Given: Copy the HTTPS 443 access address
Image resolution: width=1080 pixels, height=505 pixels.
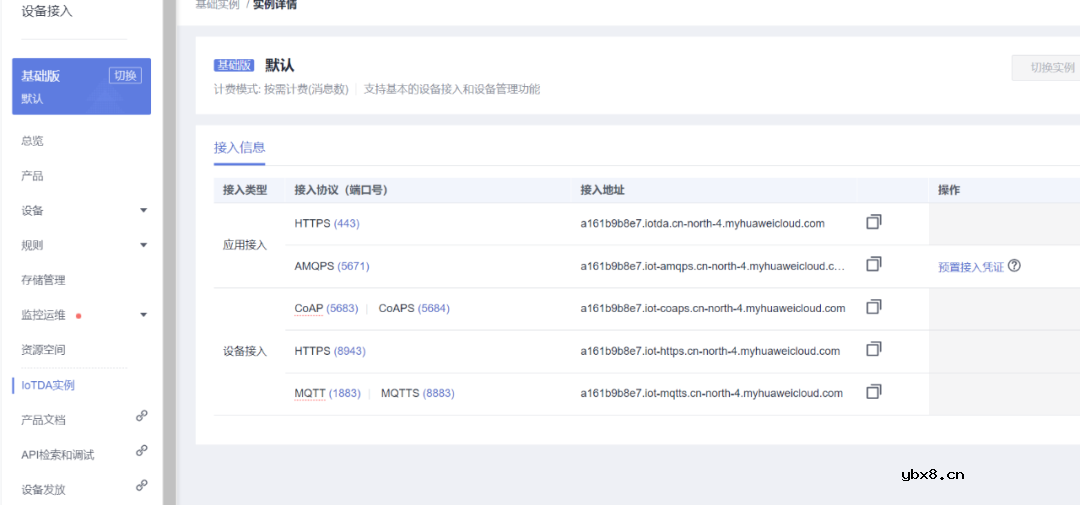Looking at the screenshot, I should coord(873,222).
